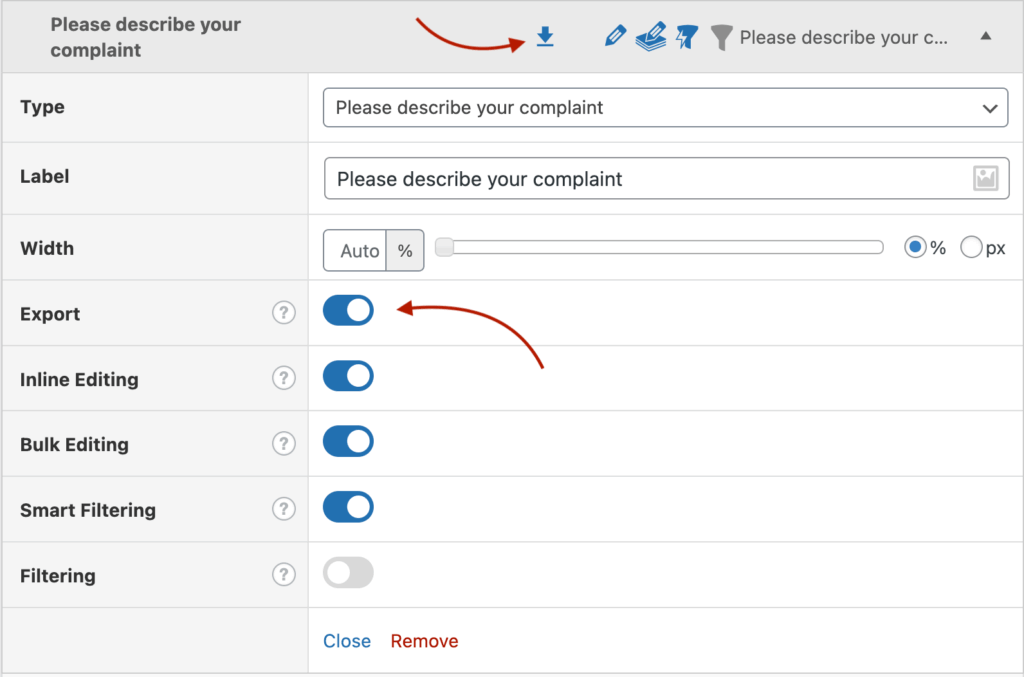Click the smart filtering lightning funnel icon
The height and width of the screenshot is (677, 1024).
click(x=686, y=38)
